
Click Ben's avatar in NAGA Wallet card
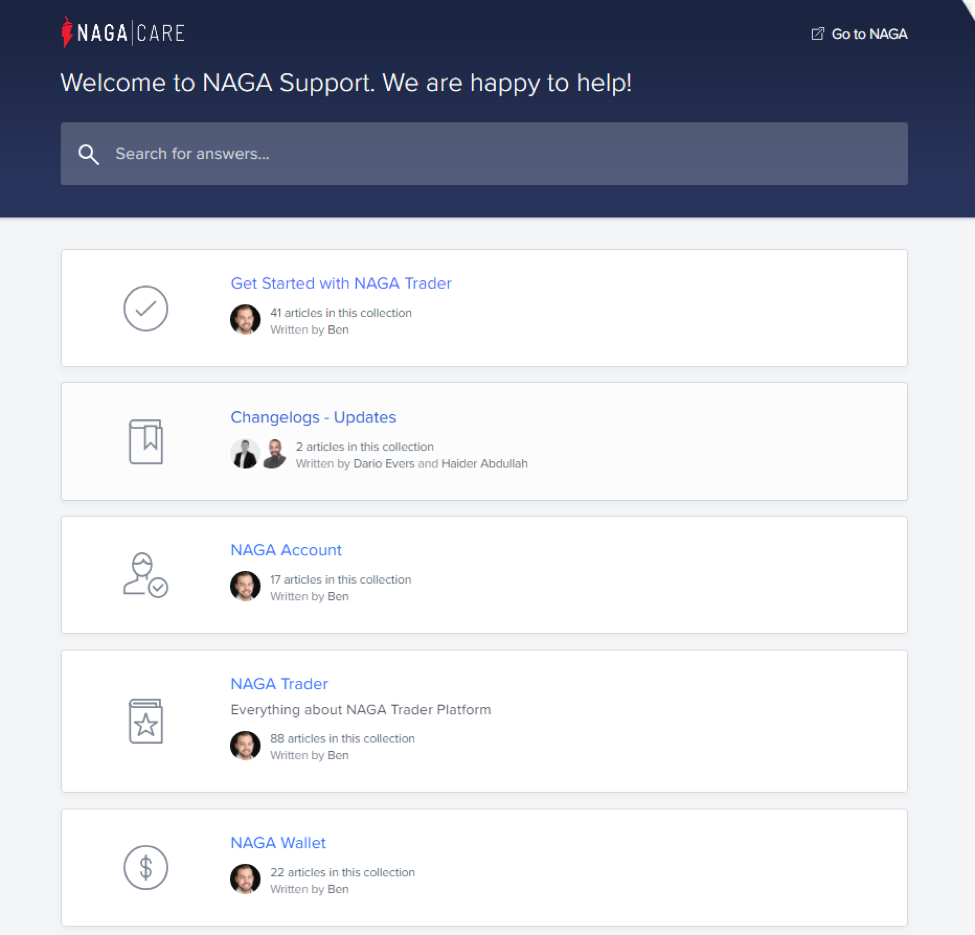245,879
